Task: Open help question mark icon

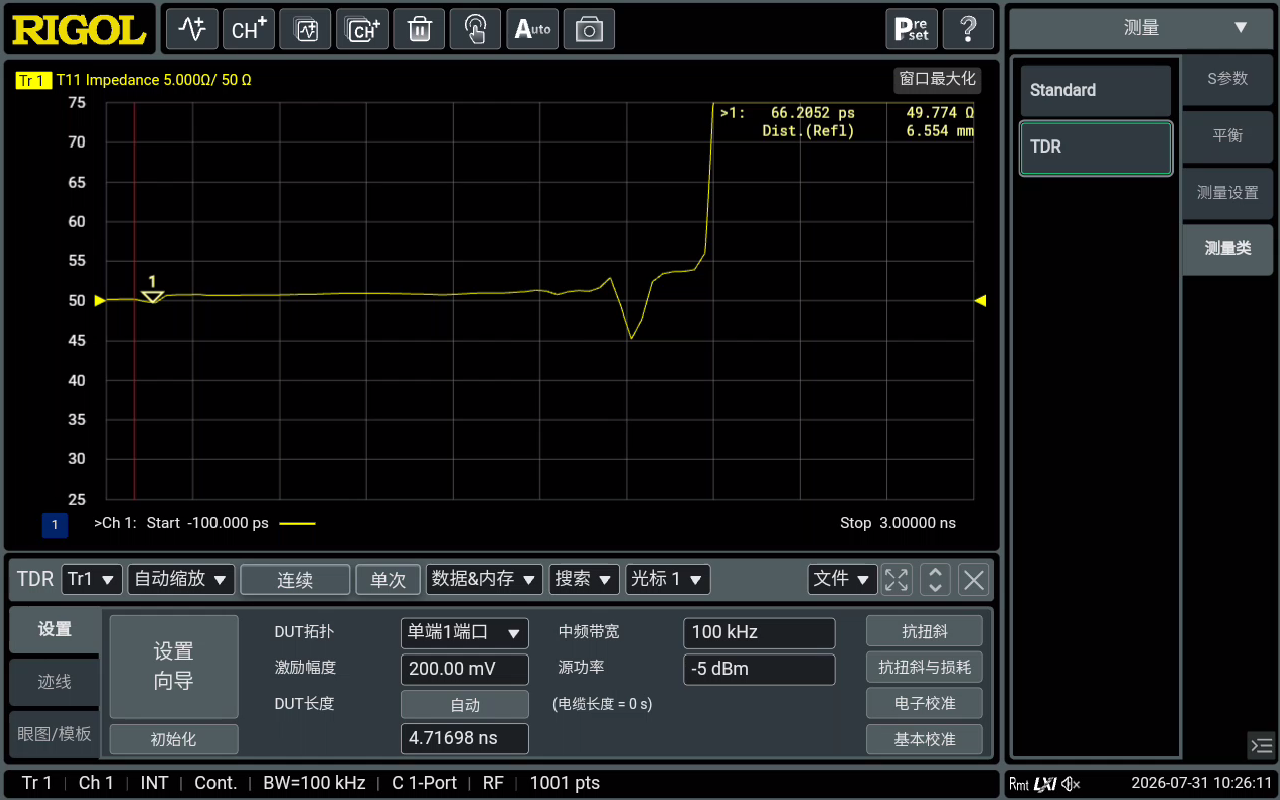Action: point(969,29)
